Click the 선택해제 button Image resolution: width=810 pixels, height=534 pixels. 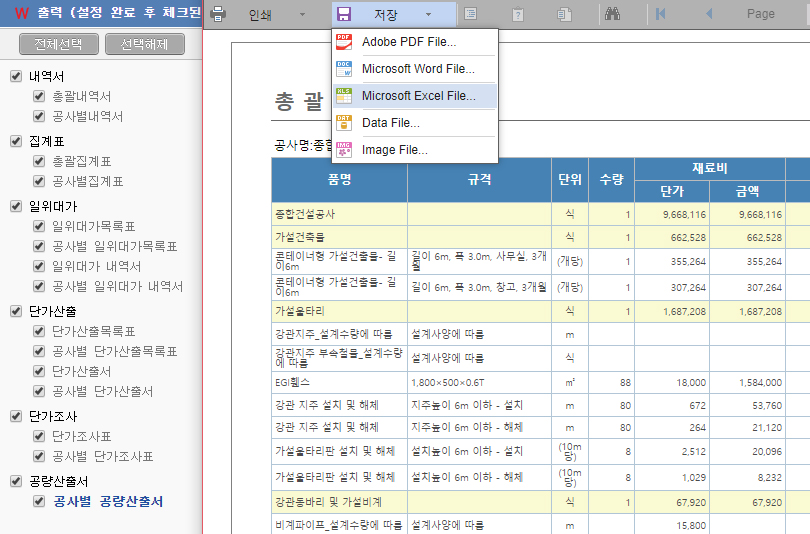145,44
